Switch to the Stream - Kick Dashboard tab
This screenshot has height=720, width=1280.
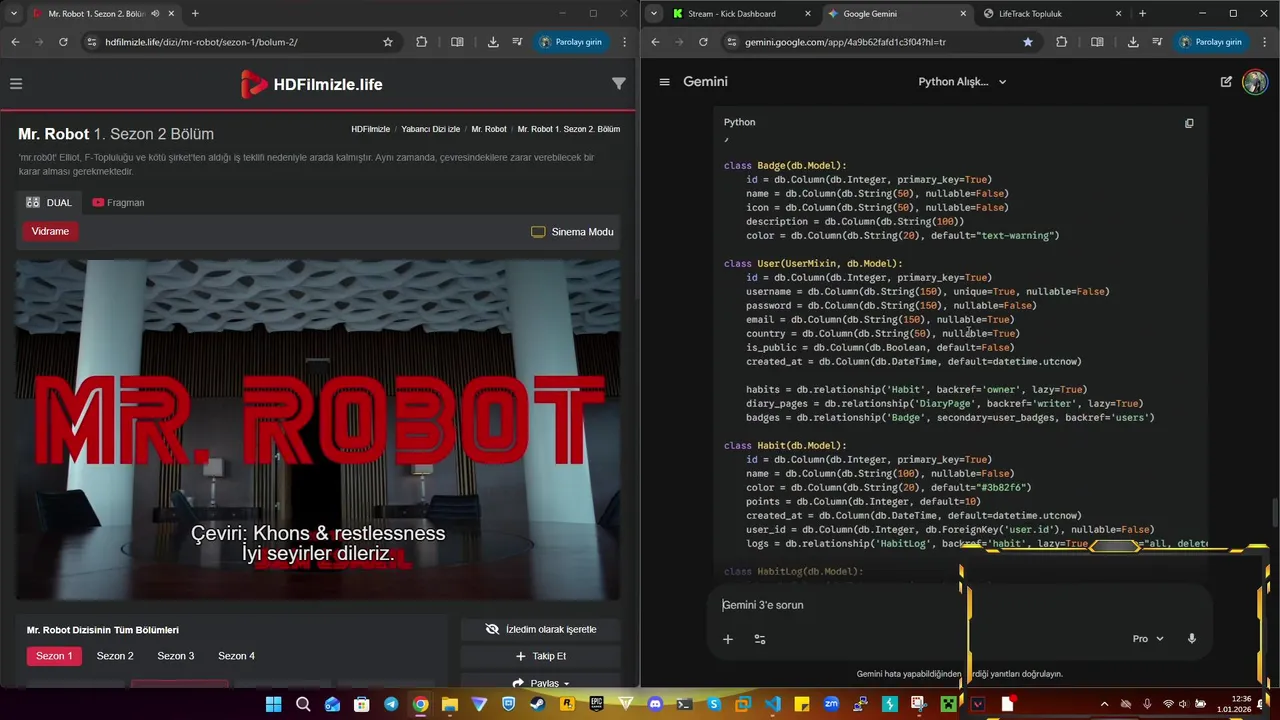(741, 14)
